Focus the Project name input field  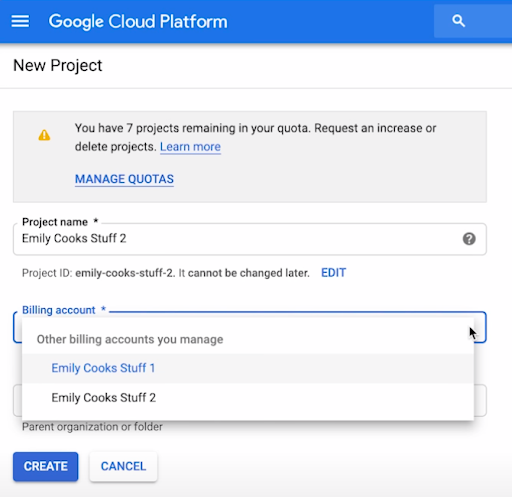pyautogui.click(x=250, y=239)
